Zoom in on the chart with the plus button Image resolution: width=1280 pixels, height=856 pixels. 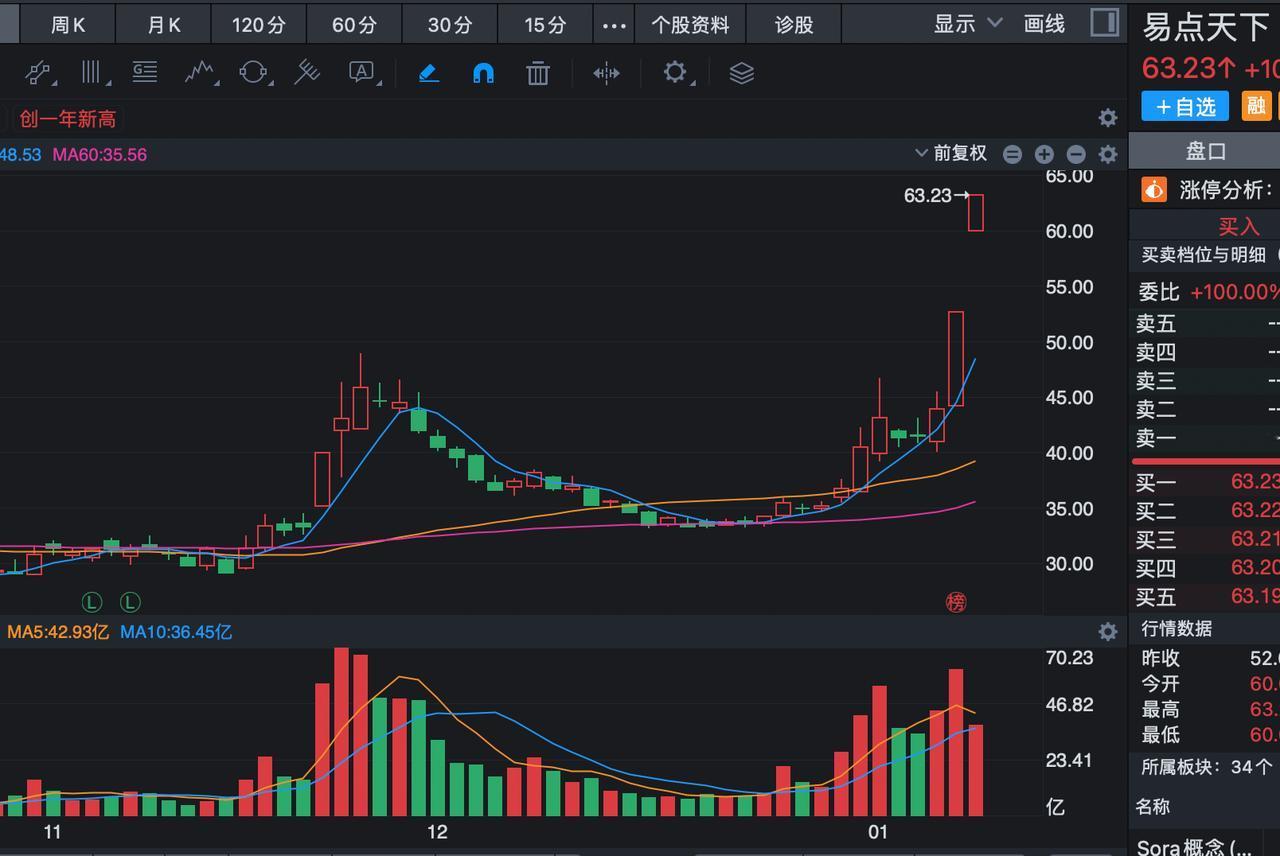[x=1044, y=154]
